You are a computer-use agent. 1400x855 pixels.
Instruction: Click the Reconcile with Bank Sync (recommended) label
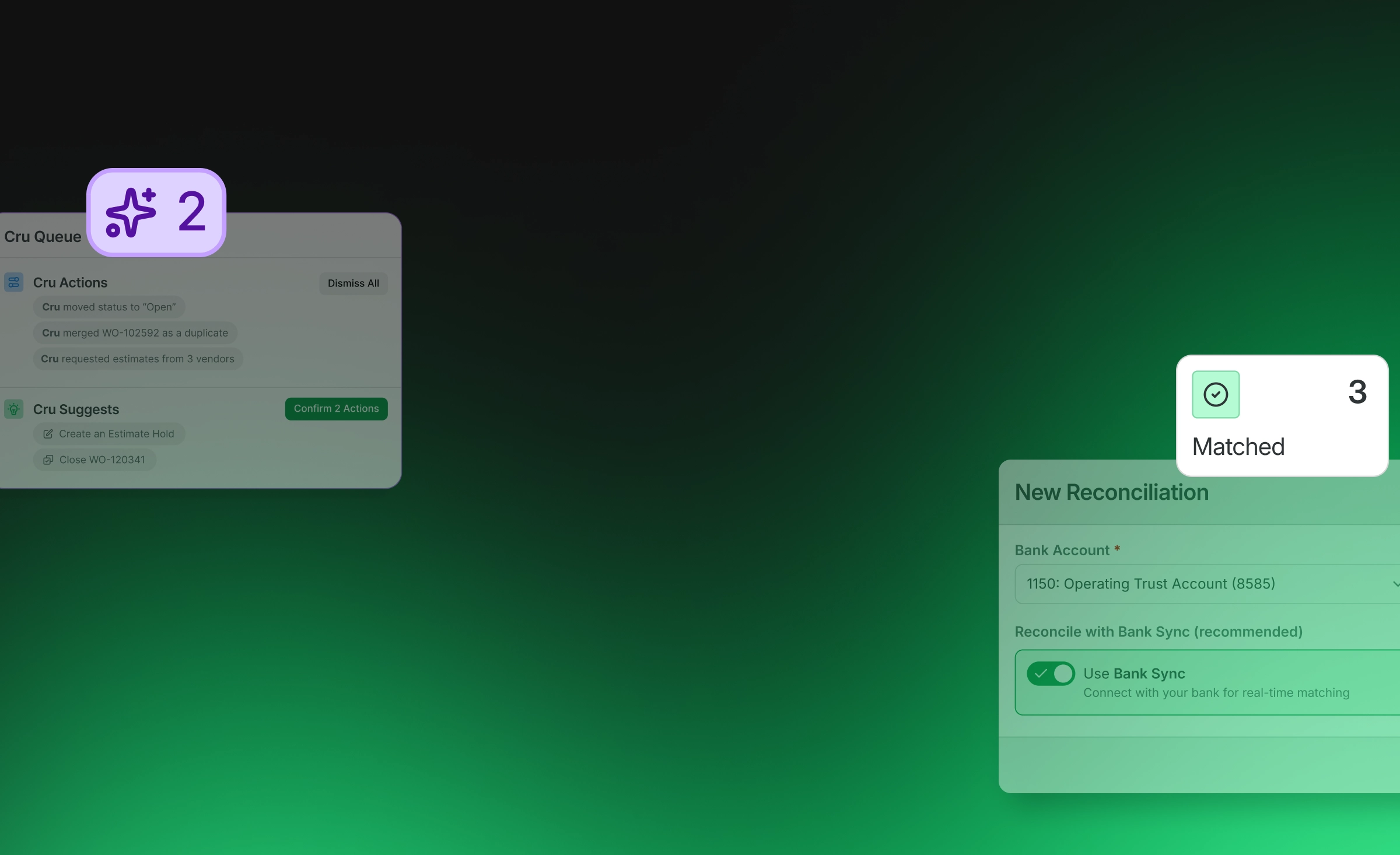coord(1158,632)
